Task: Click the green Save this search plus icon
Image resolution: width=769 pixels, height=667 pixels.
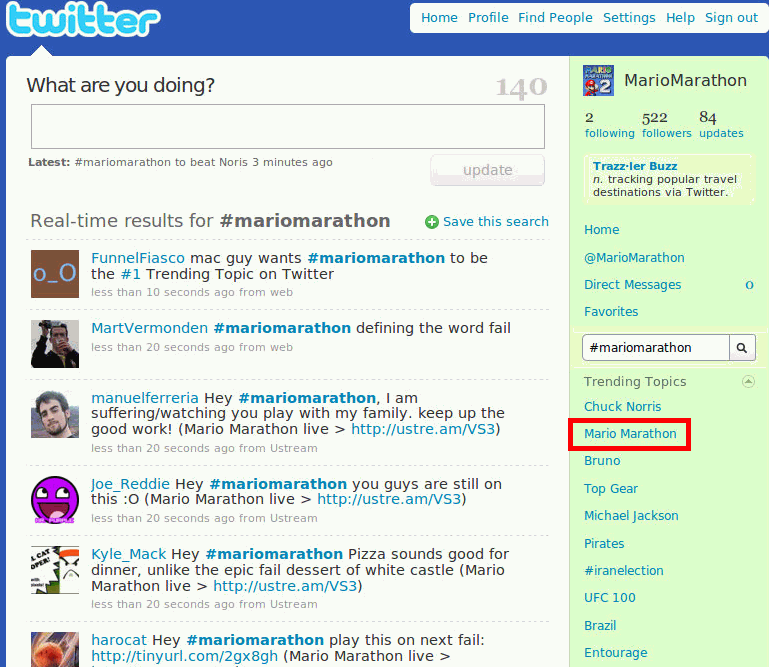Action: pos(432,222)
